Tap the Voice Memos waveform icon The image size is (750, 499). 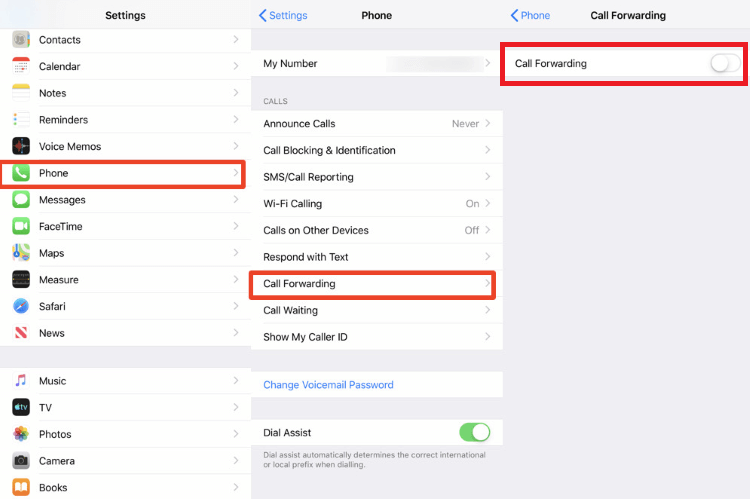click(21, 146)
